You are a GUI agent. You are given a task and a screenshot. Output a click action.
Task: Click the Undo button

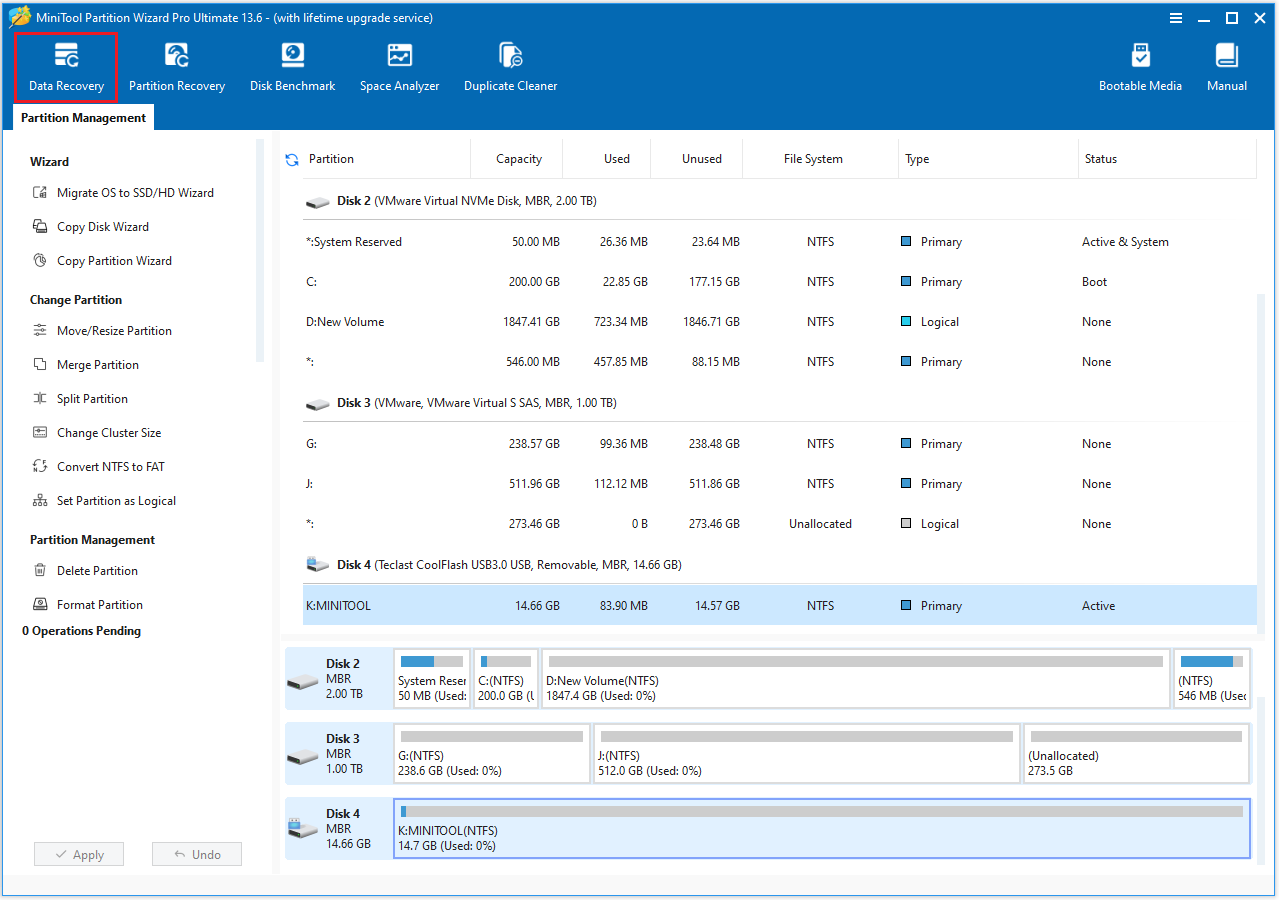point(196,854)
